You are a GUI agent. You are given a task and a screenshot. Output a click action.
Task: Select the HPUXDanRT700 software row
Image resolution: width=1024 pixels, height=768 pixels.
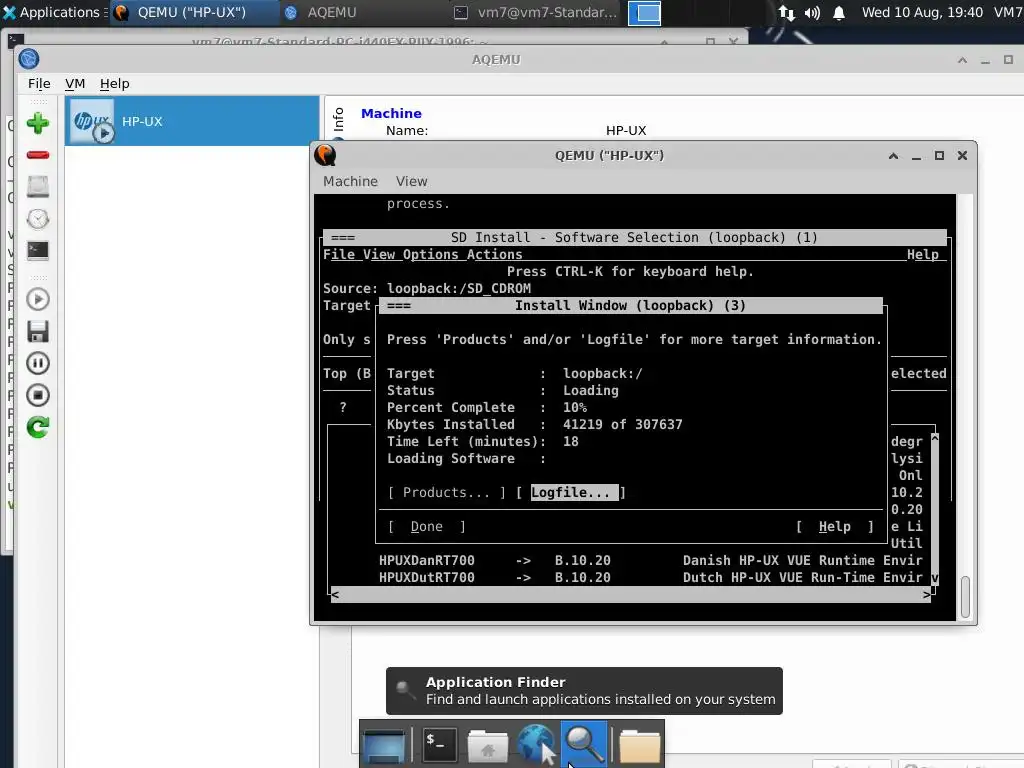point(650,560)
